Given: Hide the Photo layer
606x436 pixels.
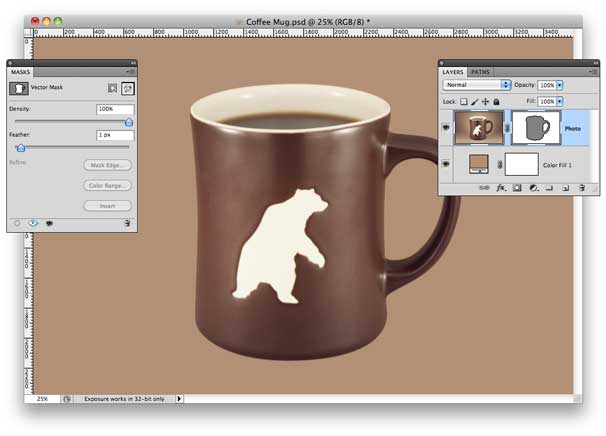Looking at the screenshot, I should point(446,128).
